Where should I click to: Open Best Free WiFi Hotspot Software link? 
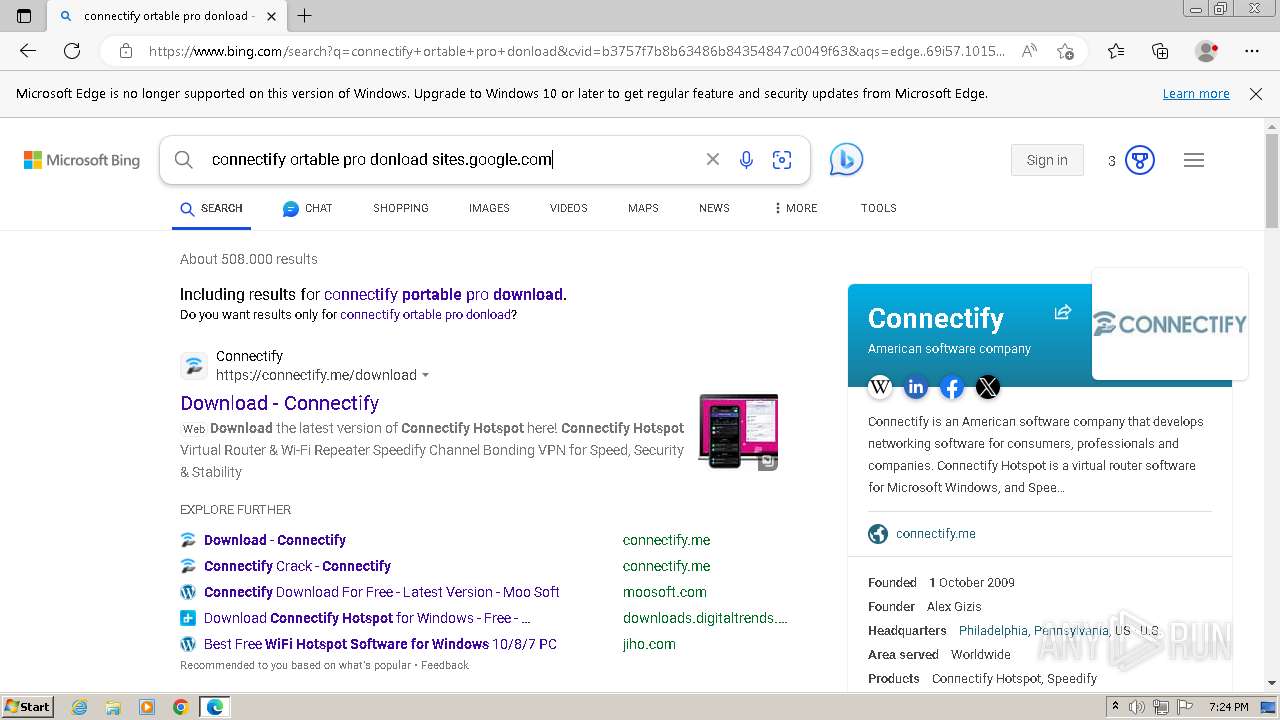click(x=380, y=644)
